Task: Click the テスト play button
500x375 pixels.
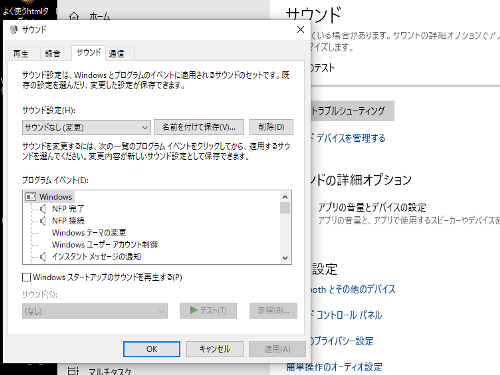Action: [x=208, y=311]
